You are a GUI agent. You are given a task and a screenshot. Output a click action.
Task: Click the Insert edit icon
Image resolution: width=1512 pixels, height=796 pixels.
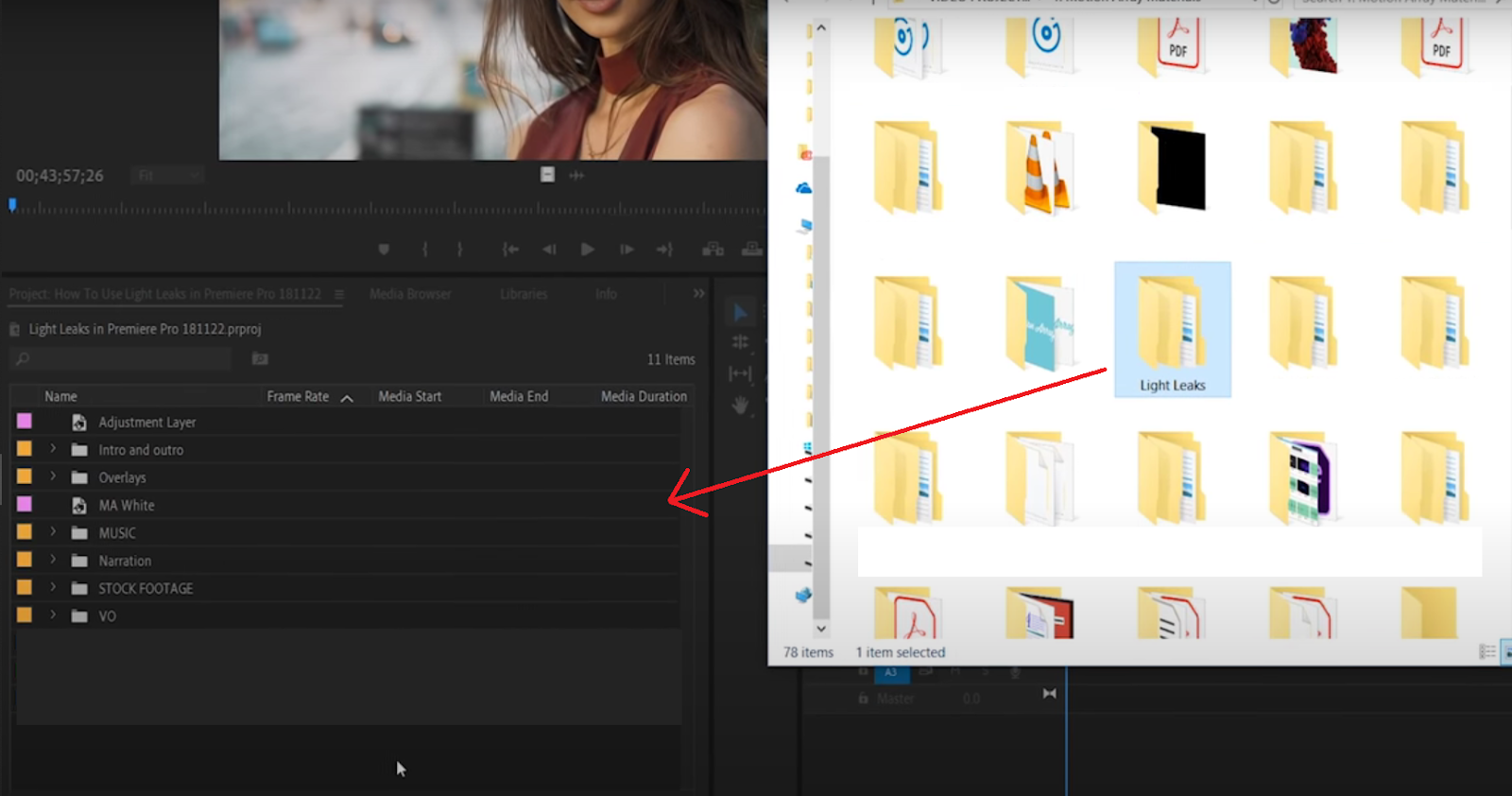pos(713,250)
